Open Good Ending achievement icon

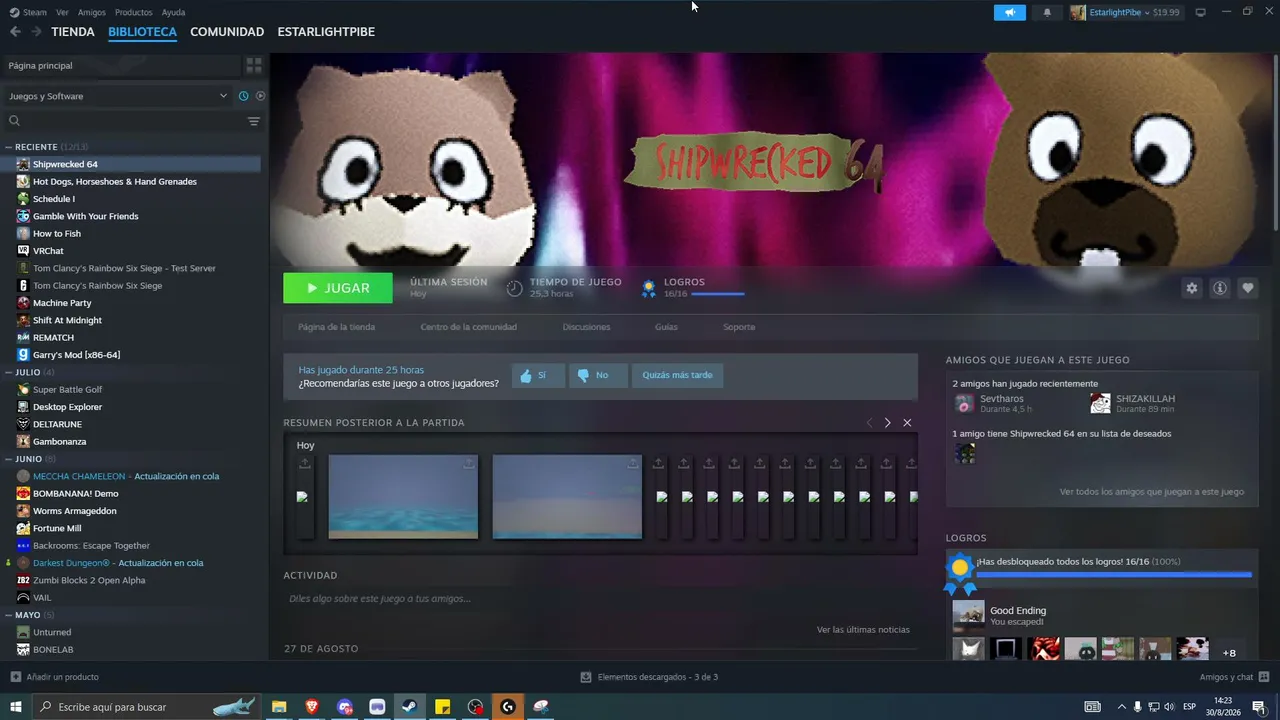point(968,616)
